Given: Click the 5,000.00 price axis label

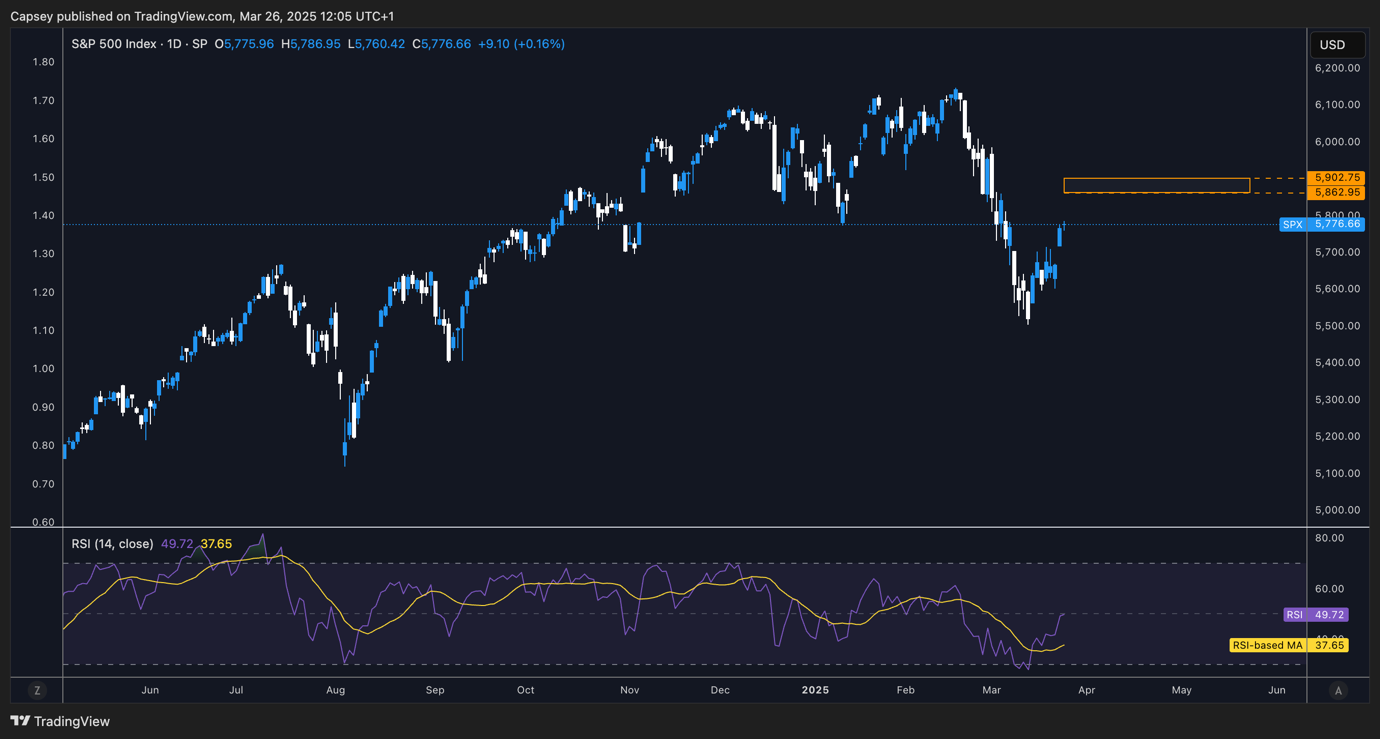Looking at the screenshot, I should point(1337,510).
